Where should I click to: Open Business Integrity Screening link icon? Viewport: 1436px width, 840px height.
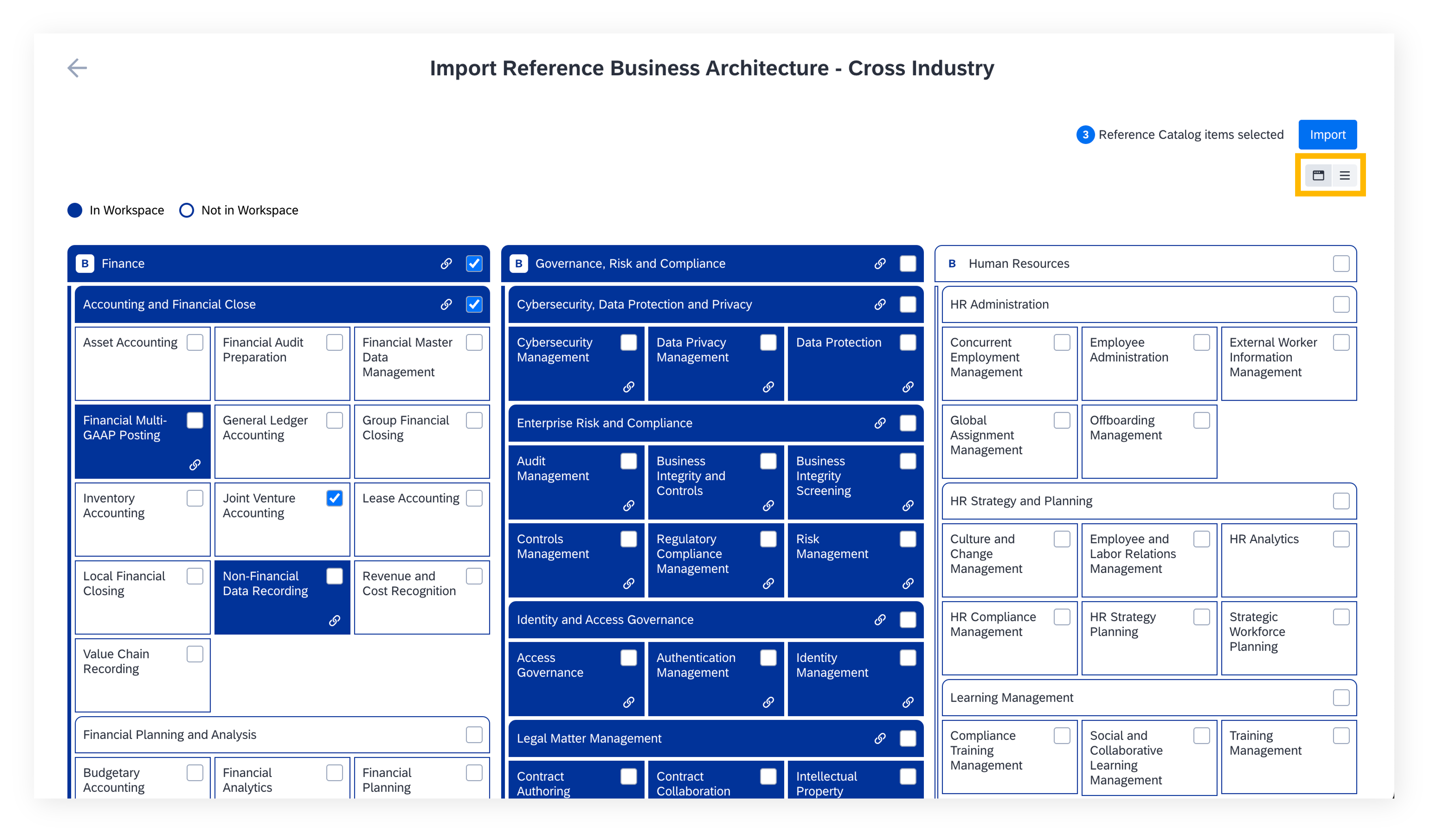908,506
